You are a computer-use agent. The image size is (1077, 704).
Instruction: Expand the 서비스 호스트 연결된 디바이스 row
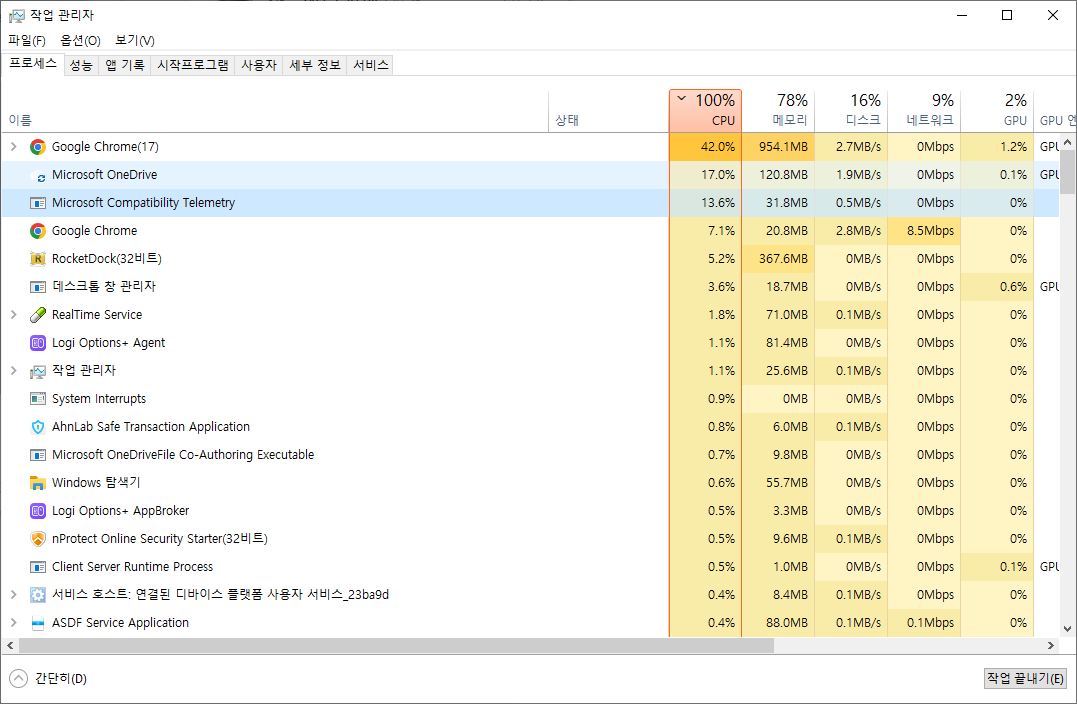13,594
